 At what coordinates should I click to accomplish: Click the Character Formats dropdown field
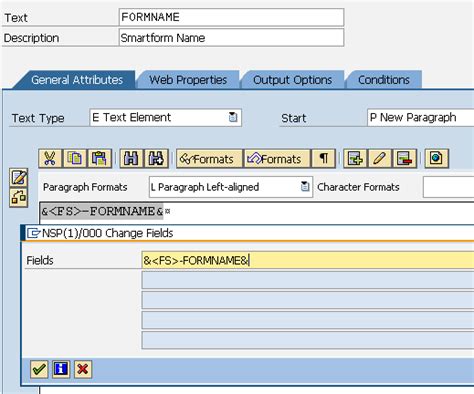[x=449, y=187]
